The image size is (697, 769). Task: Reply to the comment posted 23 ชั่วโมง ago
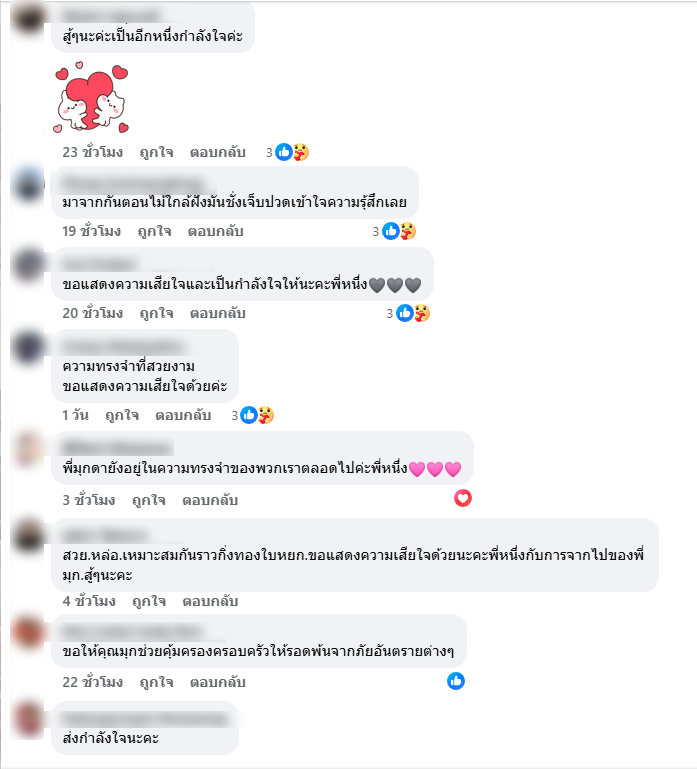click(217, 153)
